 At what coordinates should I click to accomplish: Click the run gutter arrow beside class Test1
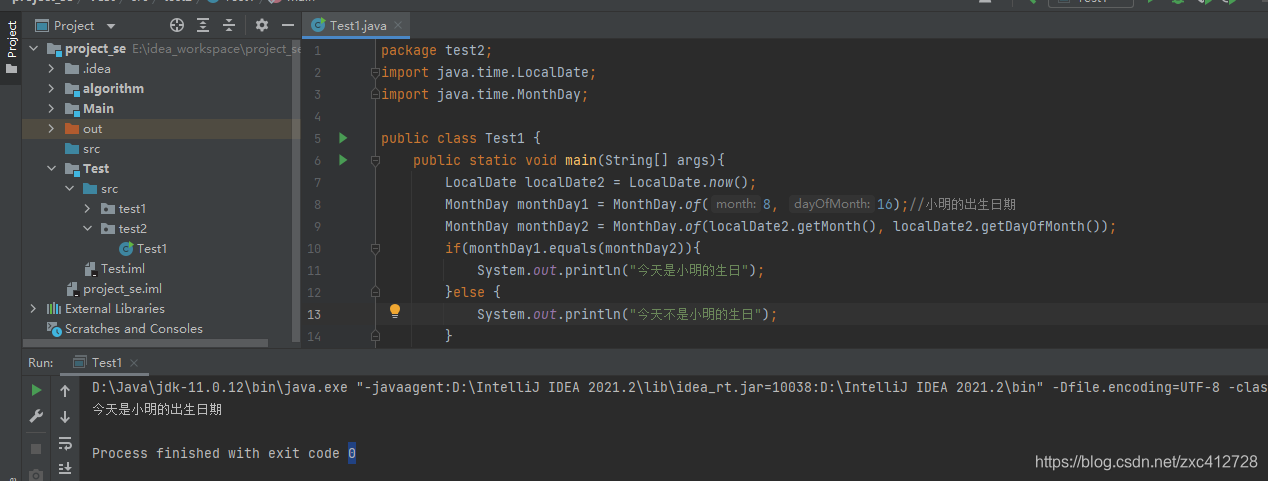[x=343, y=138]
